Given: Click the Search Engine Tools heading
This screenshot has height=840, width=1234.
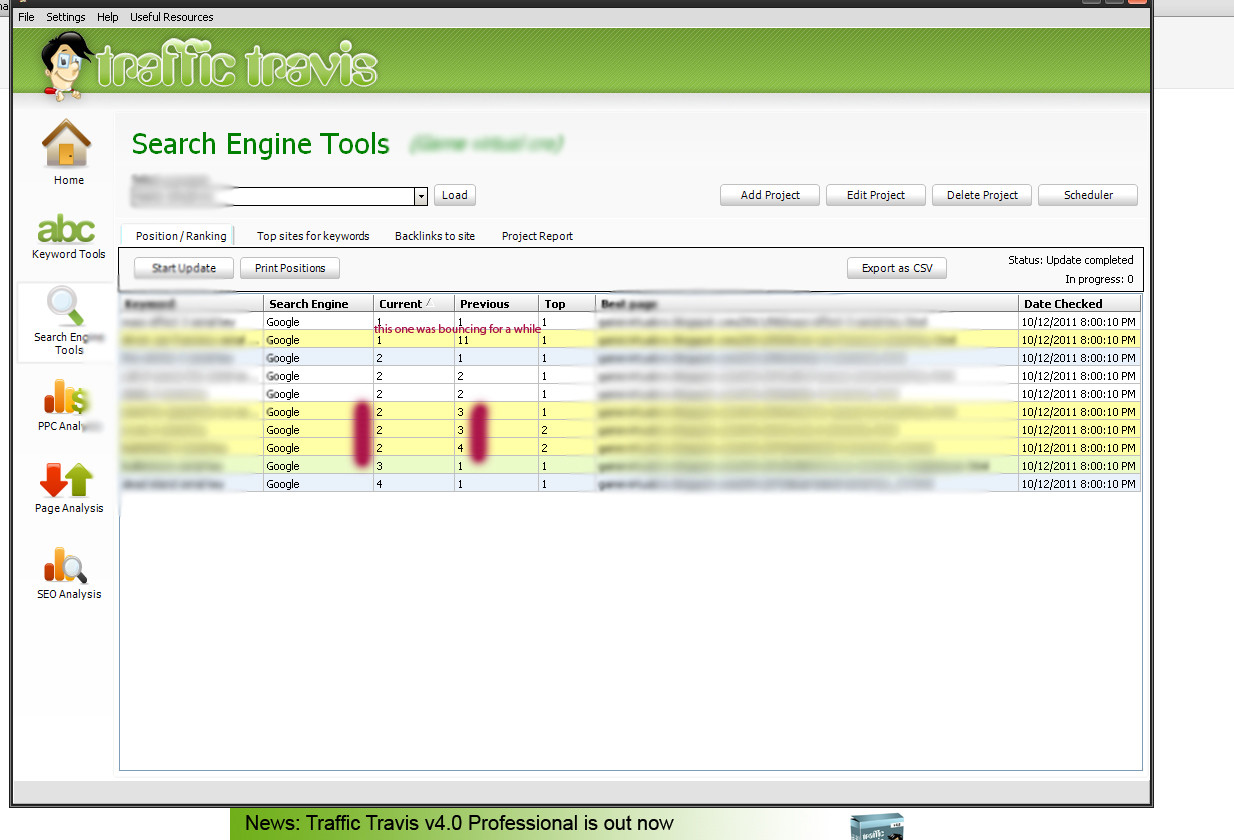Looking at the screenshot, I should click(261, 144).
